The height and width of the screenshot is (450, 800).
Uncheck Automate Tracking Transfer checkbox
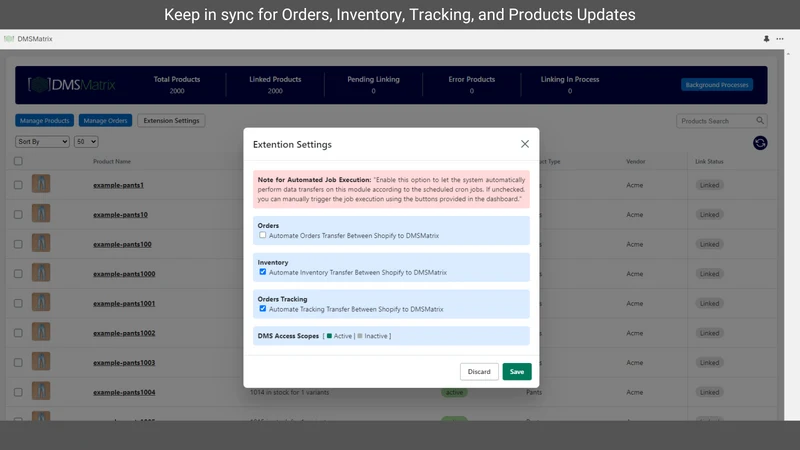(x=262, y=309)
